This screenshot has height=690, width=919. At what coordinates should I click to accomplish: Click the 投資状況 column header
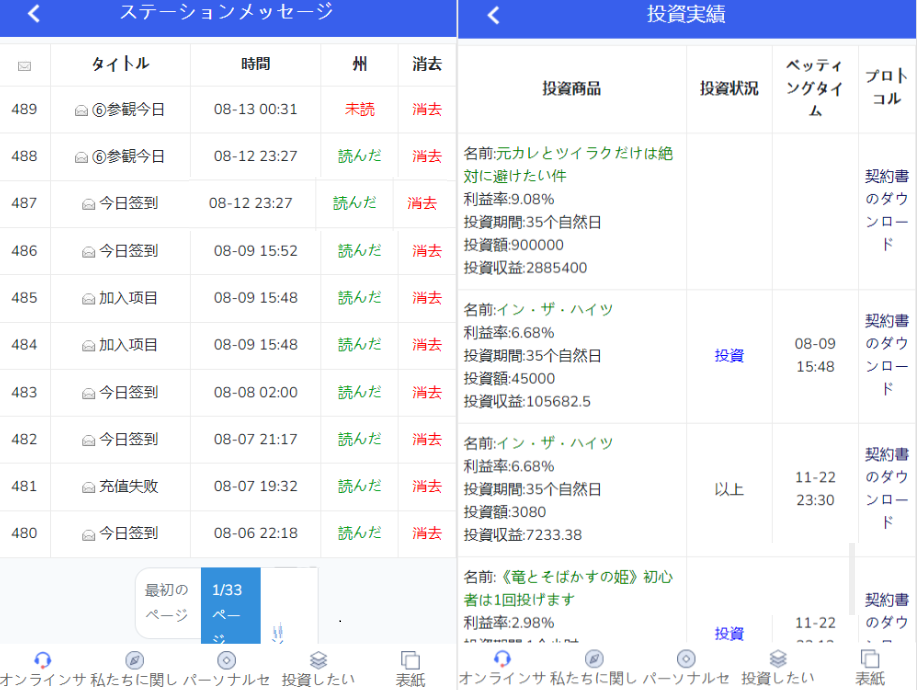pos(729,89)
